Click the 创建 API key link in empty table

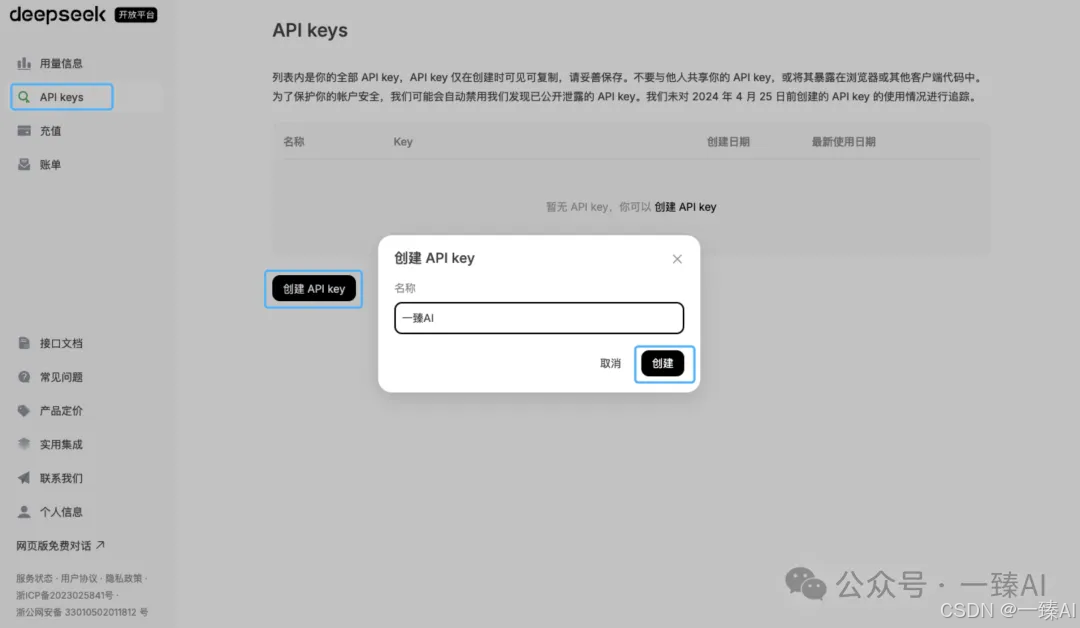pos(685,207)
